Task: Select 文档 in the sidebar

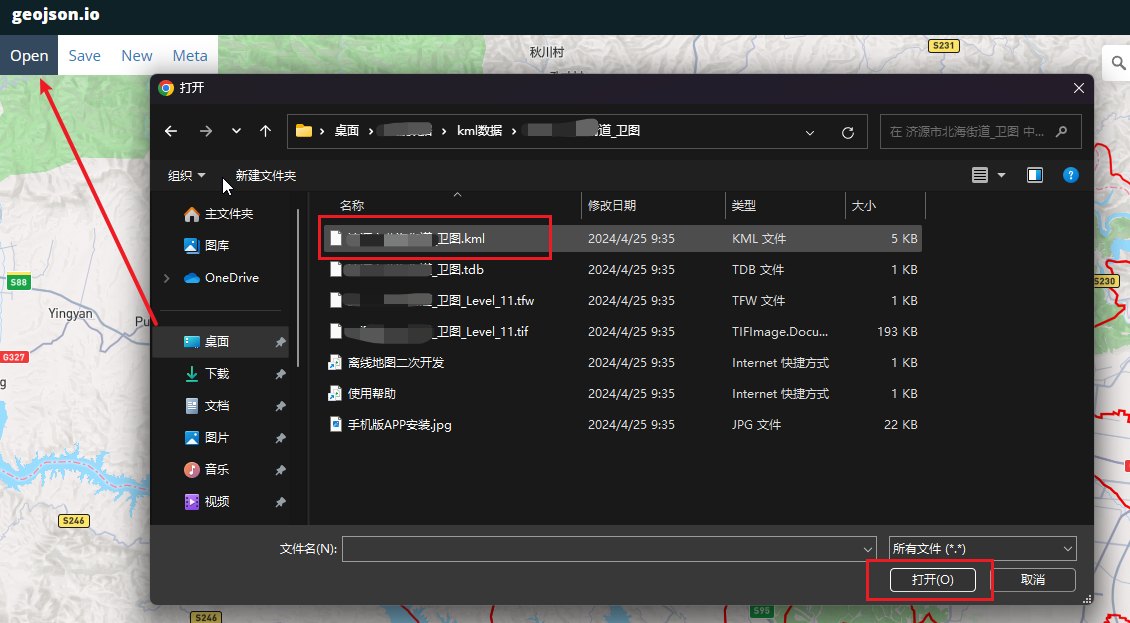Action: pyautogui.click(x=208, y=406)
